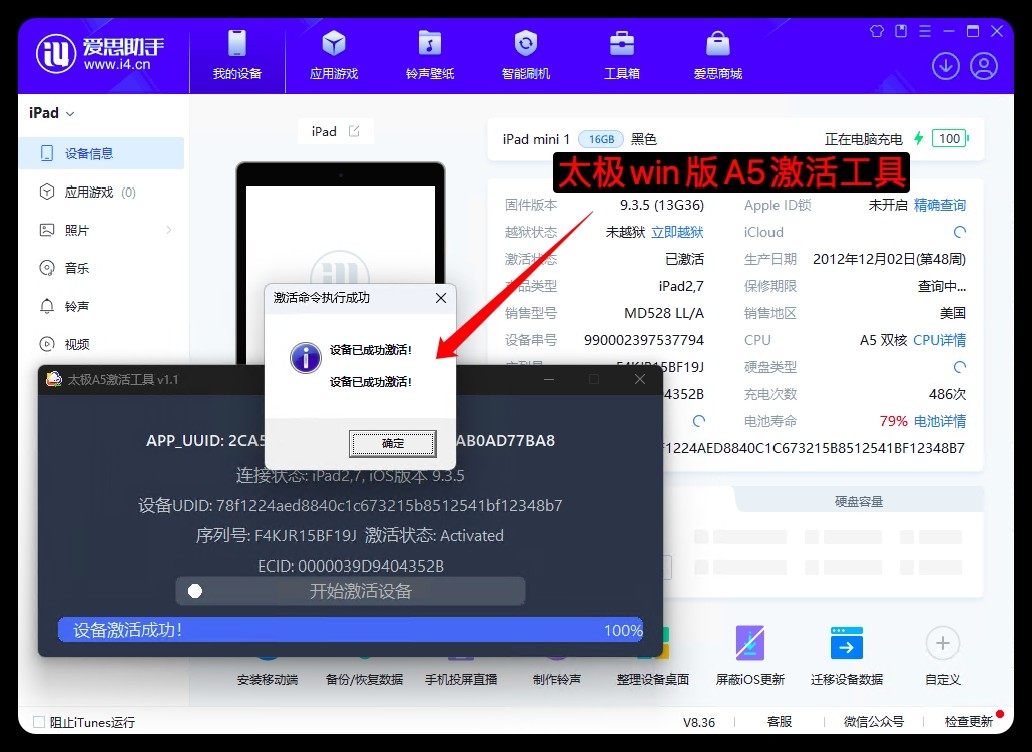Click the 铃声 sidebar bell icon
1032x752 pixels.
point(47,307)
